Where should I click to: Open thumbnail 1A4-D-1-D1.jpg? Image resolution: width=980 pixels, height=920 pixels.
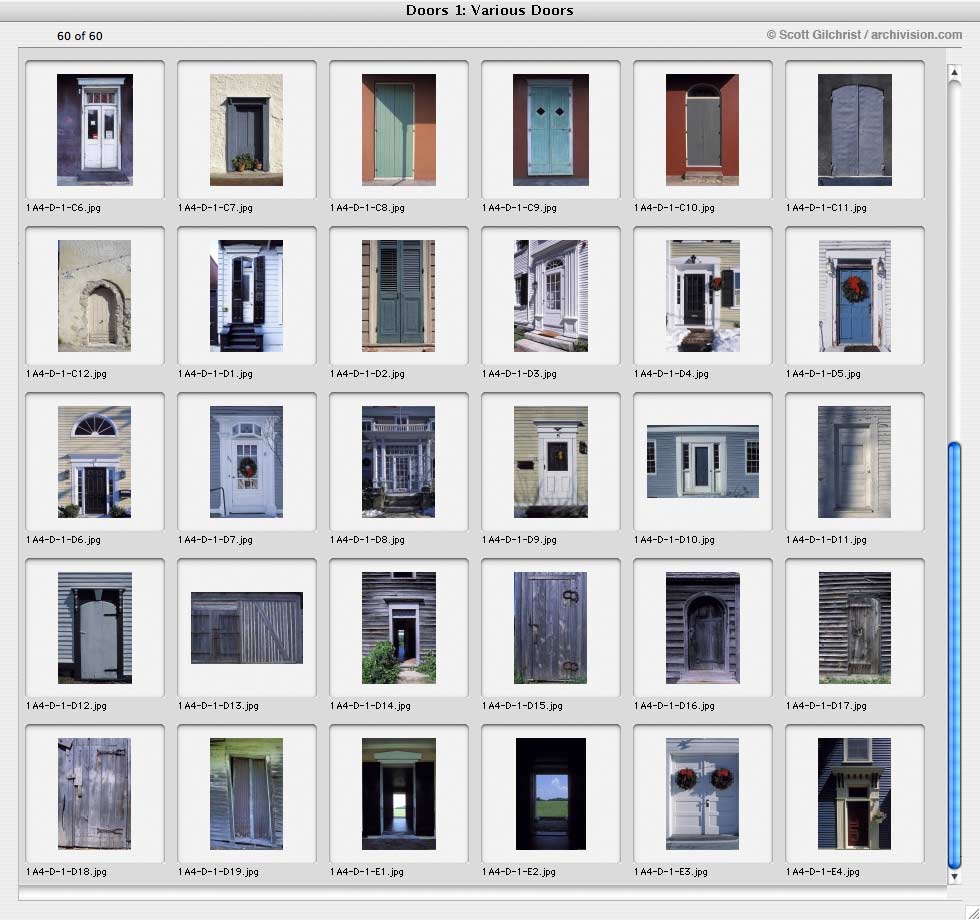point(246,296)
